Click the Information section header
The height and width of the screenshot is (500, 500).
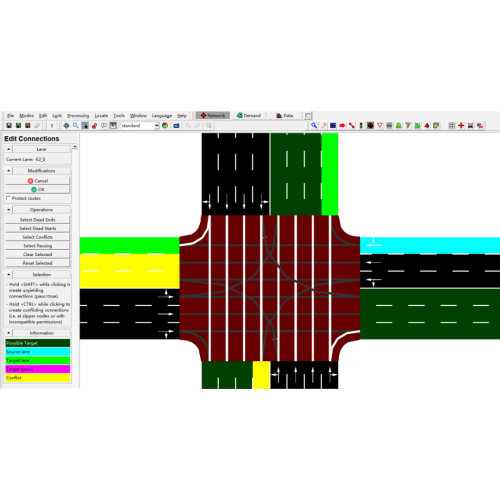(x=41, y=333)
